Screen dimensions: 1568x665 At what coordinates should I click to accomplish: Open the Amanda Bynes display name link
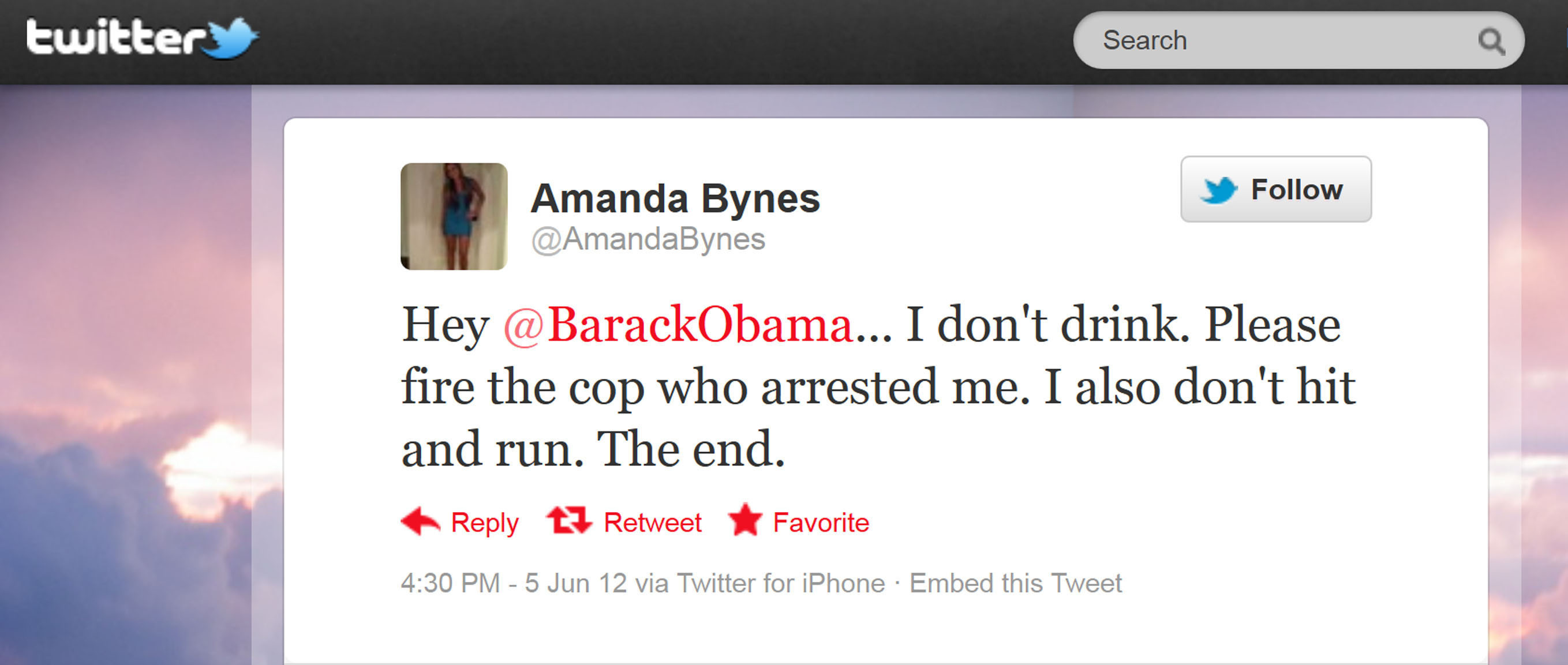coord(676,198)
